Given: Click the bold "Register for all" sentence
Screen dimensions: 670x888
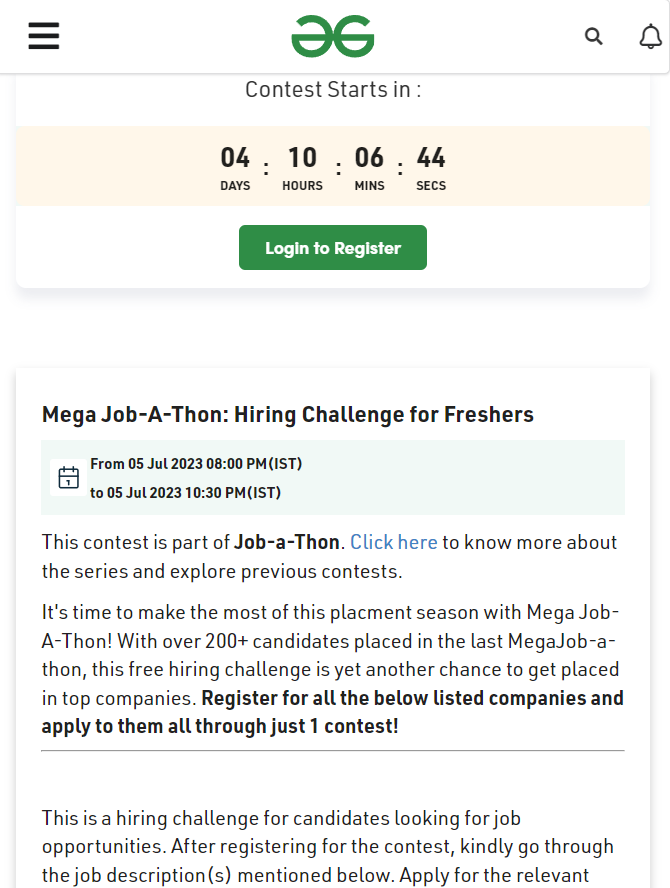Looking at the screenshot, I should (x=332, y=712).
